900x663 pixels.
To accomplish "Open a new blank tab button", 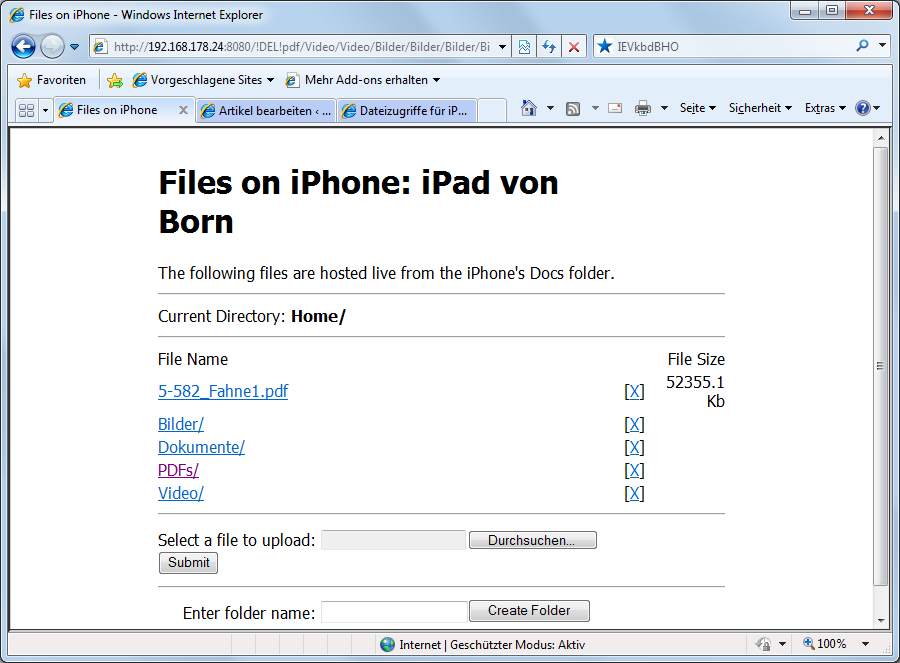I will pyautogui.click(x=492, y=111).
